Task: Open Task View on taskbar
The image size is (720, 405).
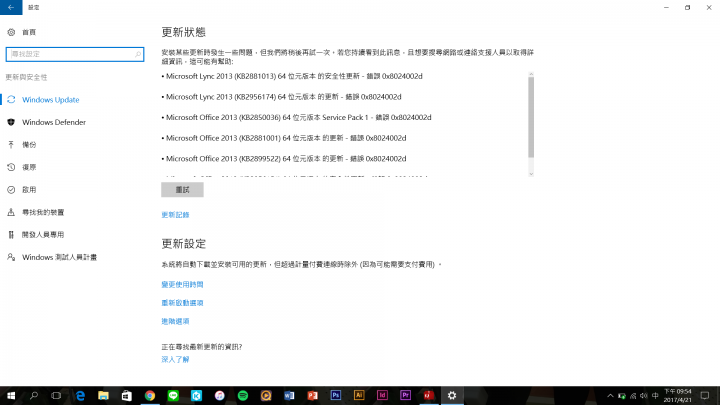Action: (56, 395)
